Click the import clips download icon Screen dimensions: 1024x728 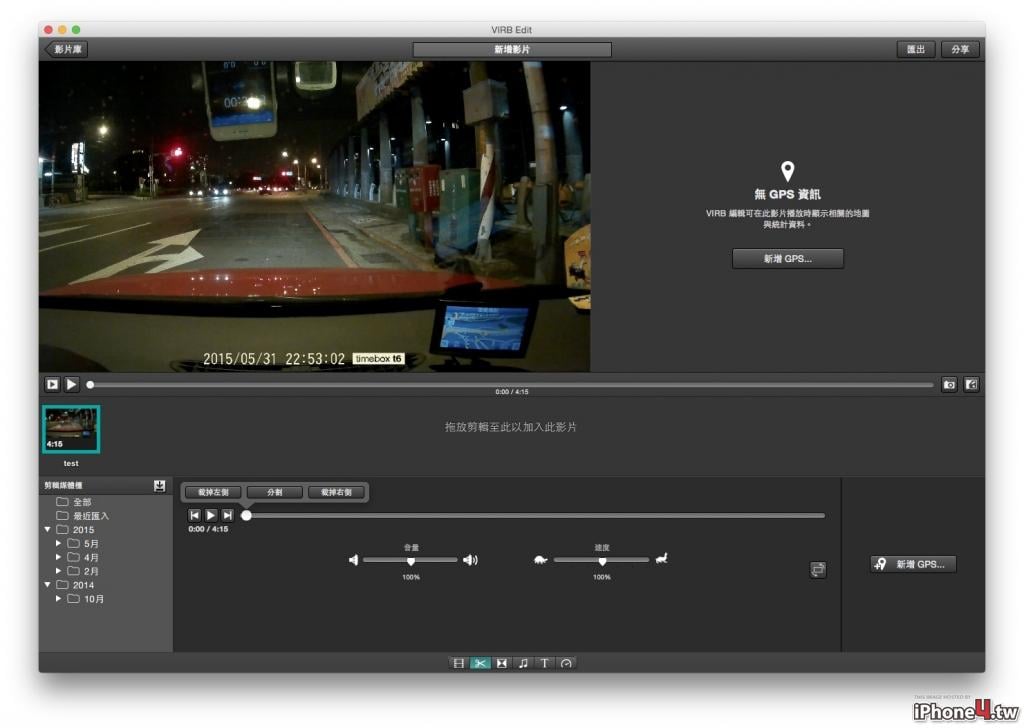(159, 486)
